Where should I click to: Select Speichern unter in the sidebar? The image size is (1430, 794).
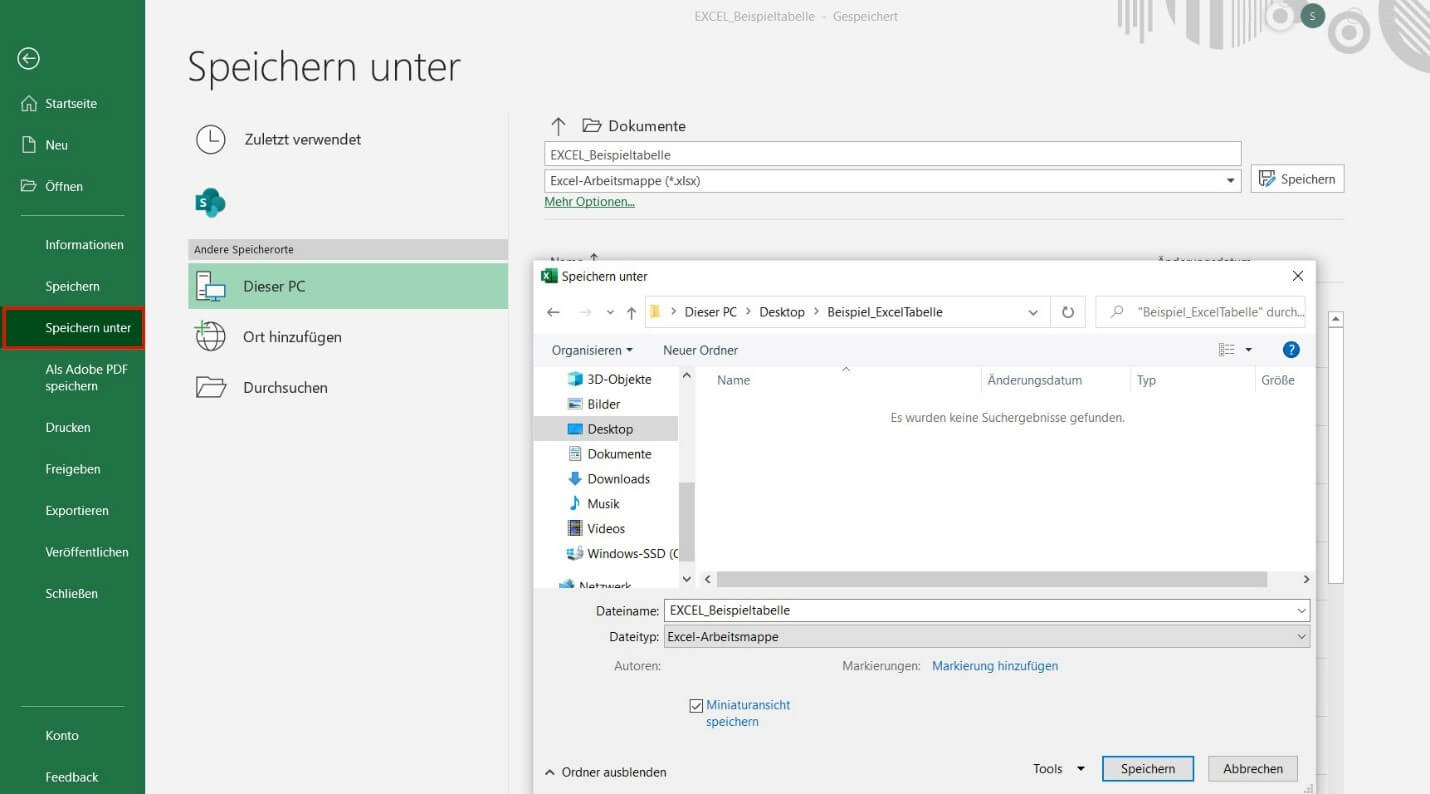point(74,328)
